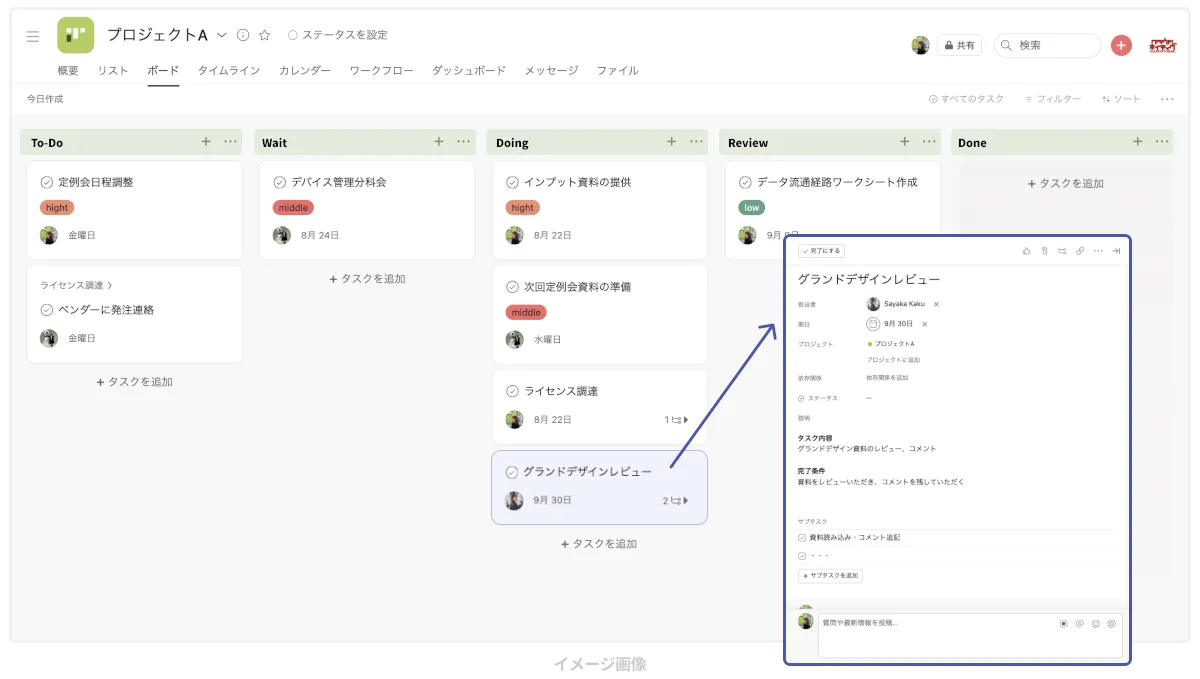Focus the comment box 質問や最新情報を投稿

coord(969,635)
